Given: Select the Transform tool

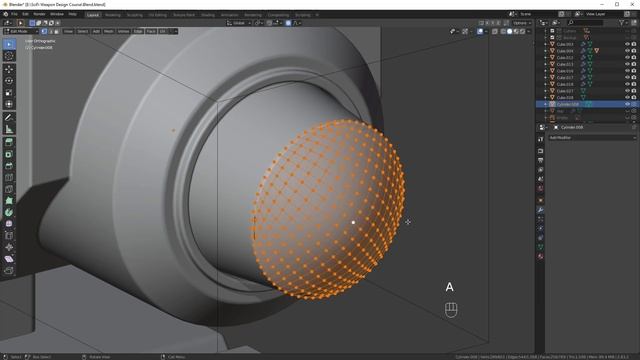Looking at the screenshot, I should click(9, 104).
